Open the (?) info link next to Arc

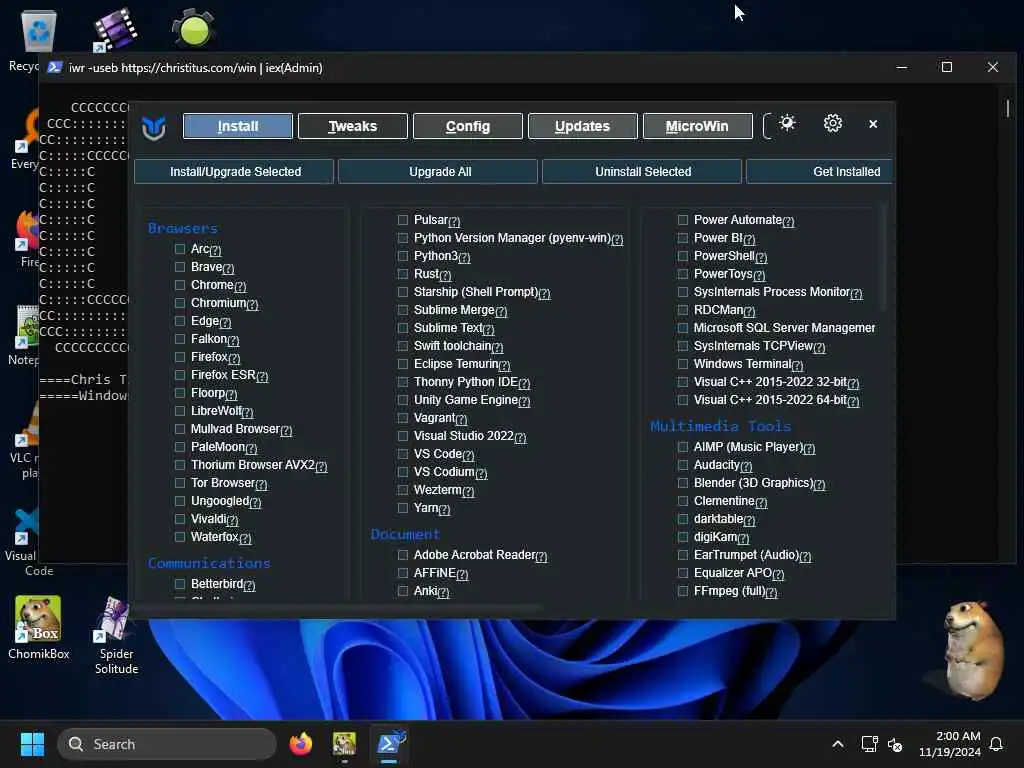[x=216, y=251]
